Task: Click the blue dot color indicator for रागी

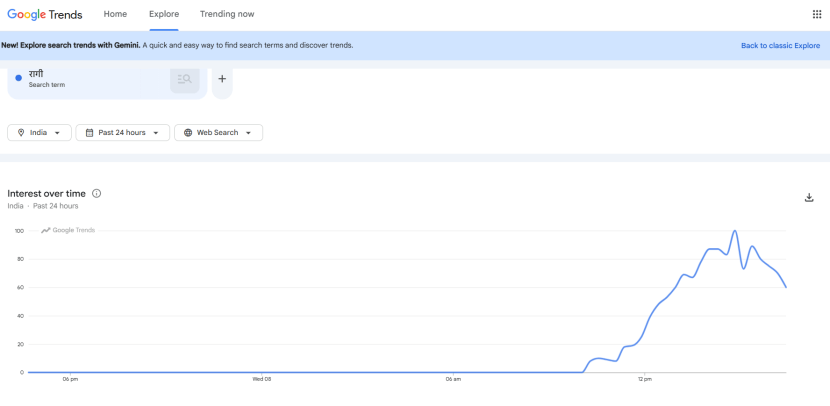Action: click(x=18, y=78)
